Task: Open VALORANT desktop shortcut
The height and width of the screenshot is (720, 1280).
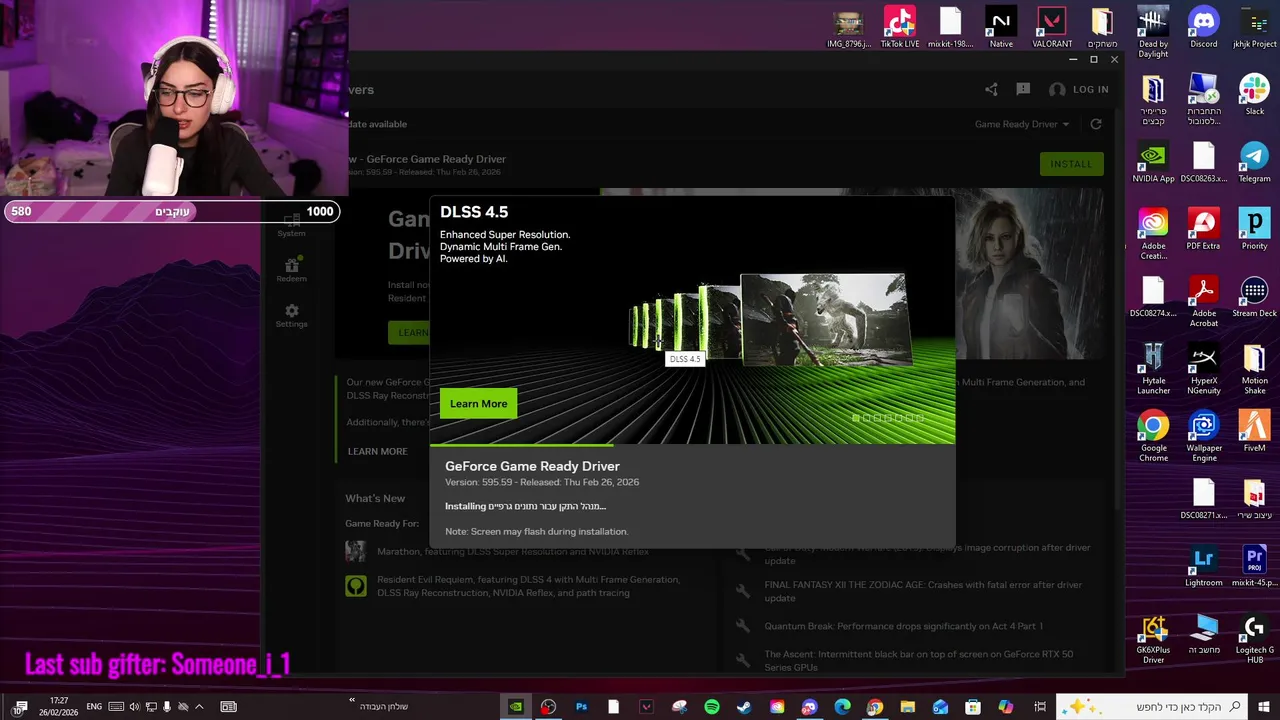Action: point(1052,27)
